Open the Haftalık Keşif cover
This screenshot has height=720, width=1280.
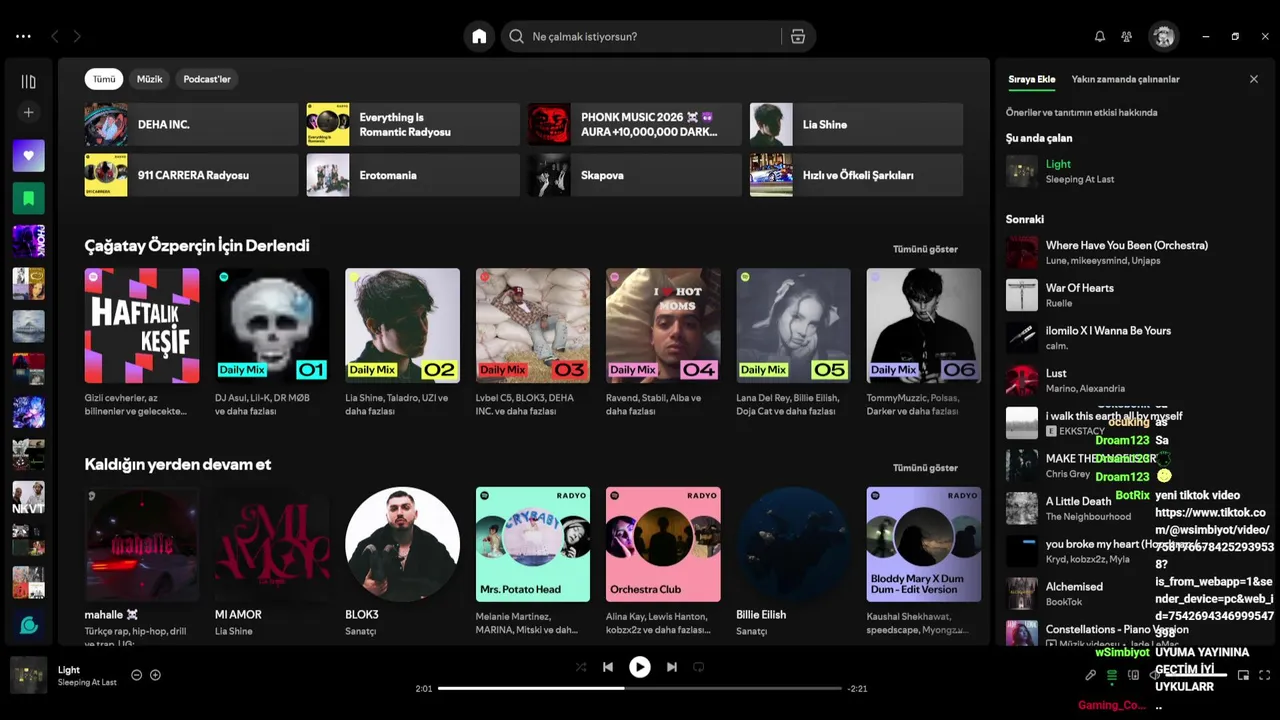coord(142,325)
